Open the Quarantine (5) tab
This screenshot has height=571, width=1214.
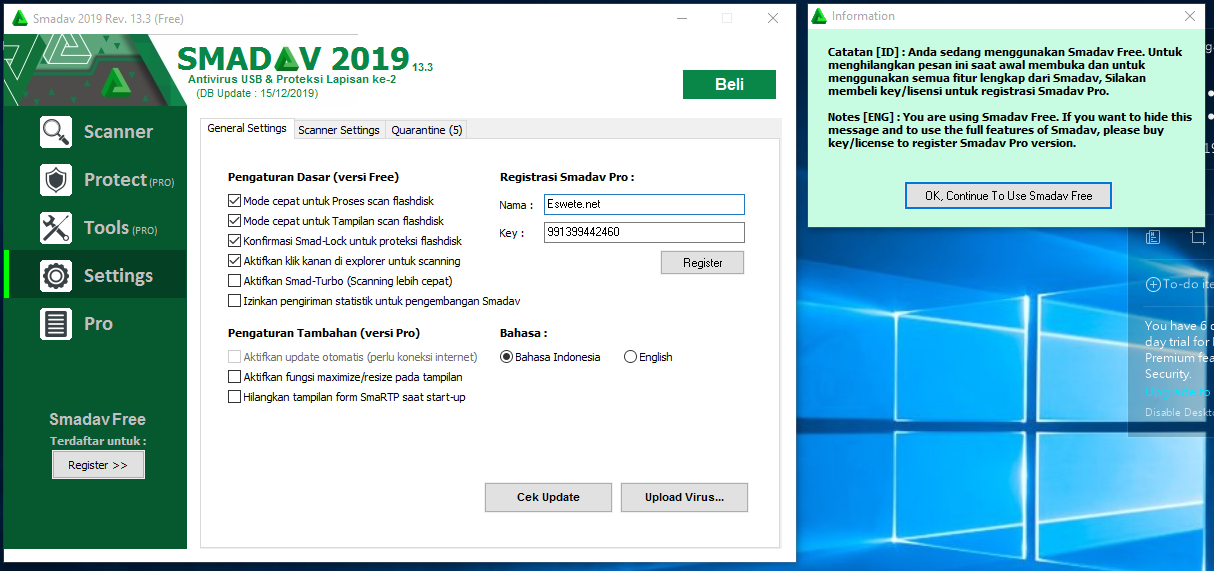[x=427, y=130]
